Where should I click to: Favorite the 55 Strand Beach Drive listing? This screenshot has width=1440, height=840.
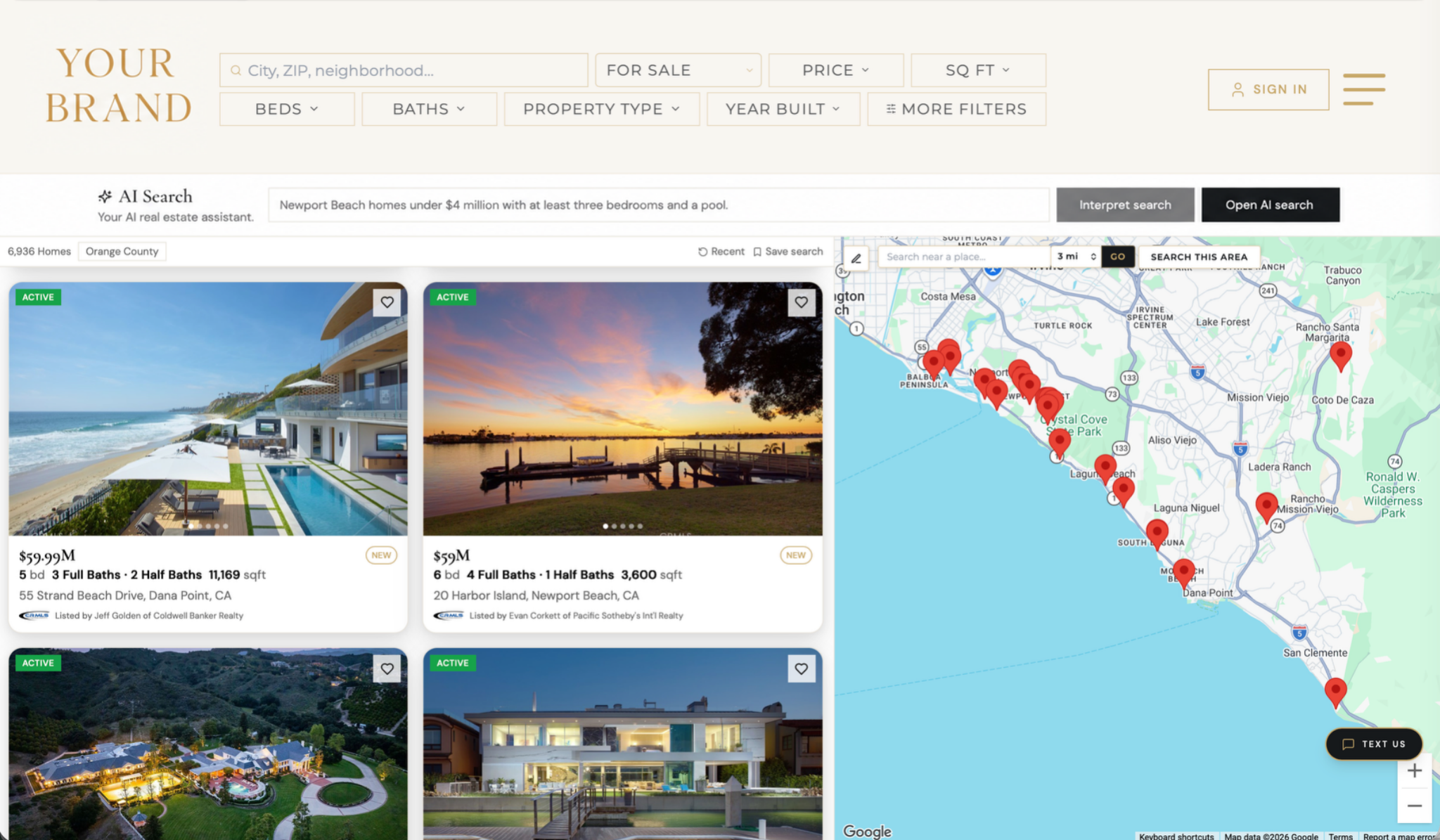coord(387,302)
